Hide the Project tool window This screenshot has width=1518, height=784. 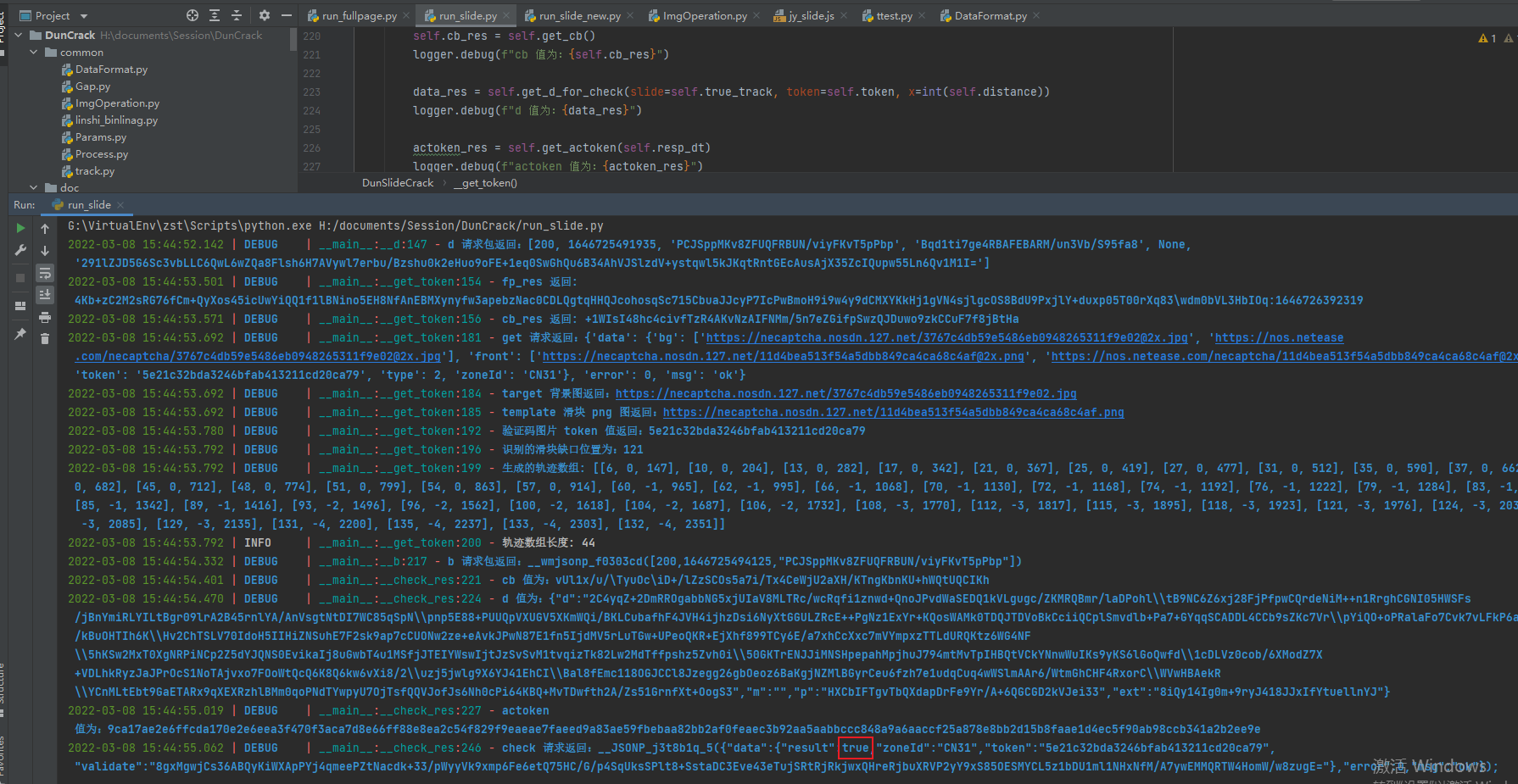click(x=287, y=15)
